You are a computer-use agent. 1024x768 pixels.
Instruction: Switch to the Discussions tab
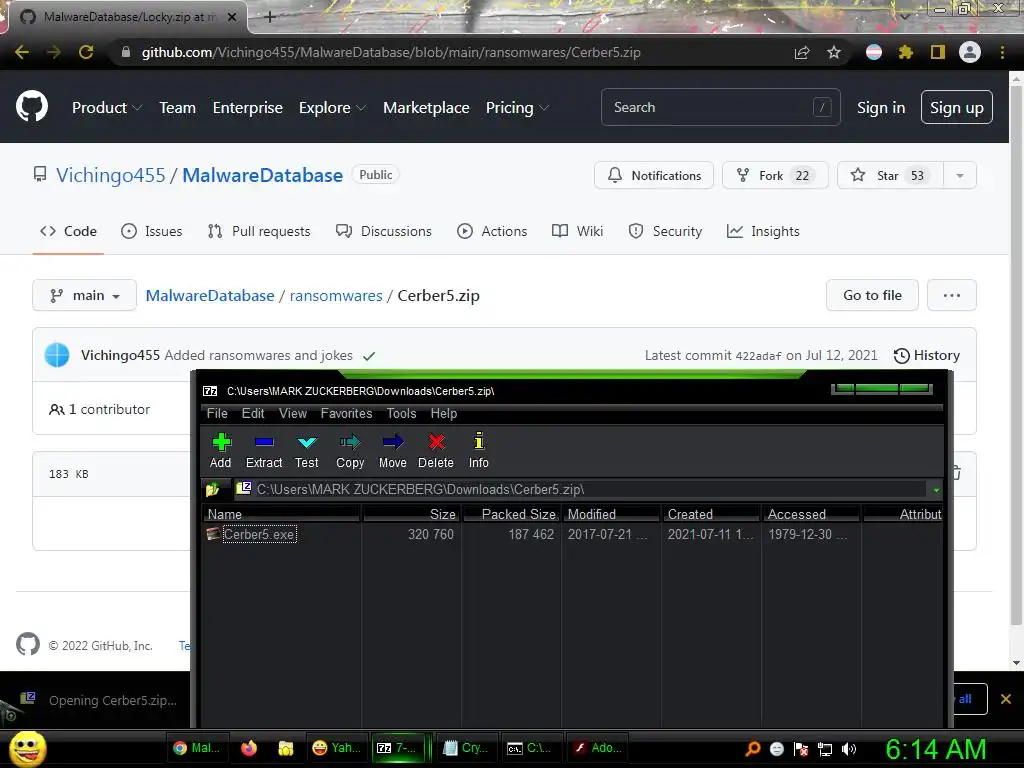(x=383, y=231)
